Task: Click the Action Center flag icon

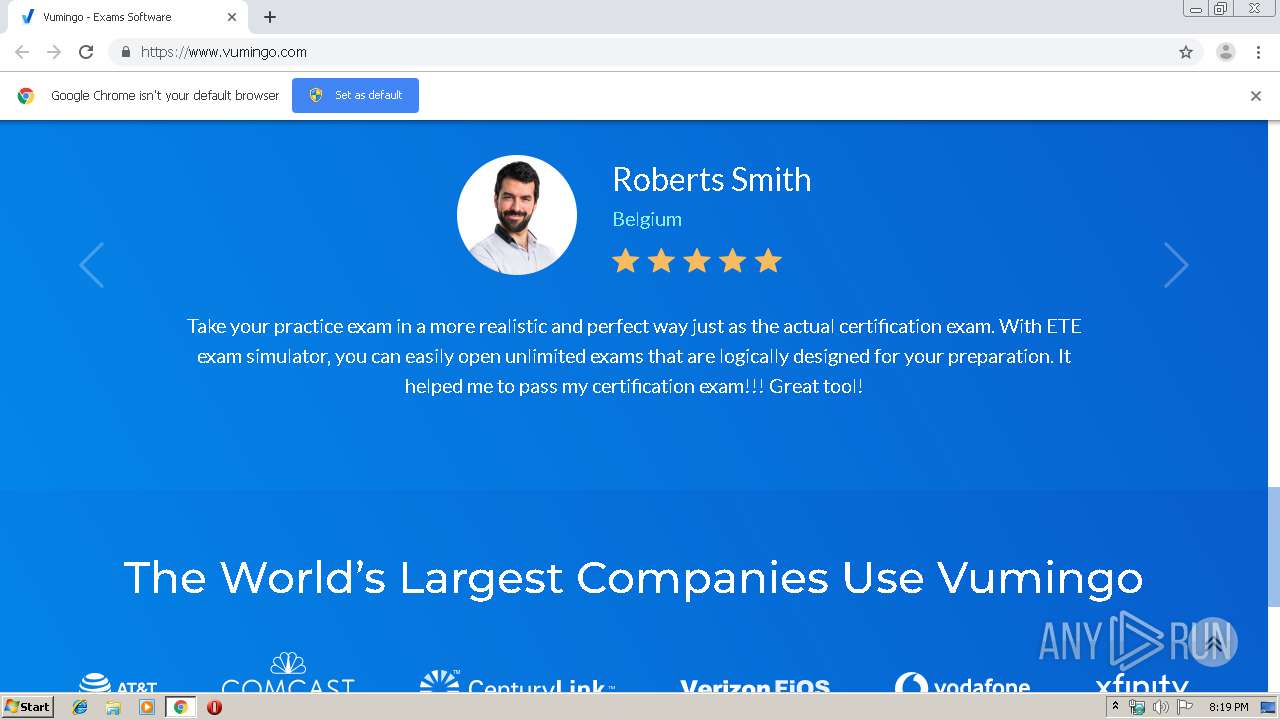Action: 1184,707
